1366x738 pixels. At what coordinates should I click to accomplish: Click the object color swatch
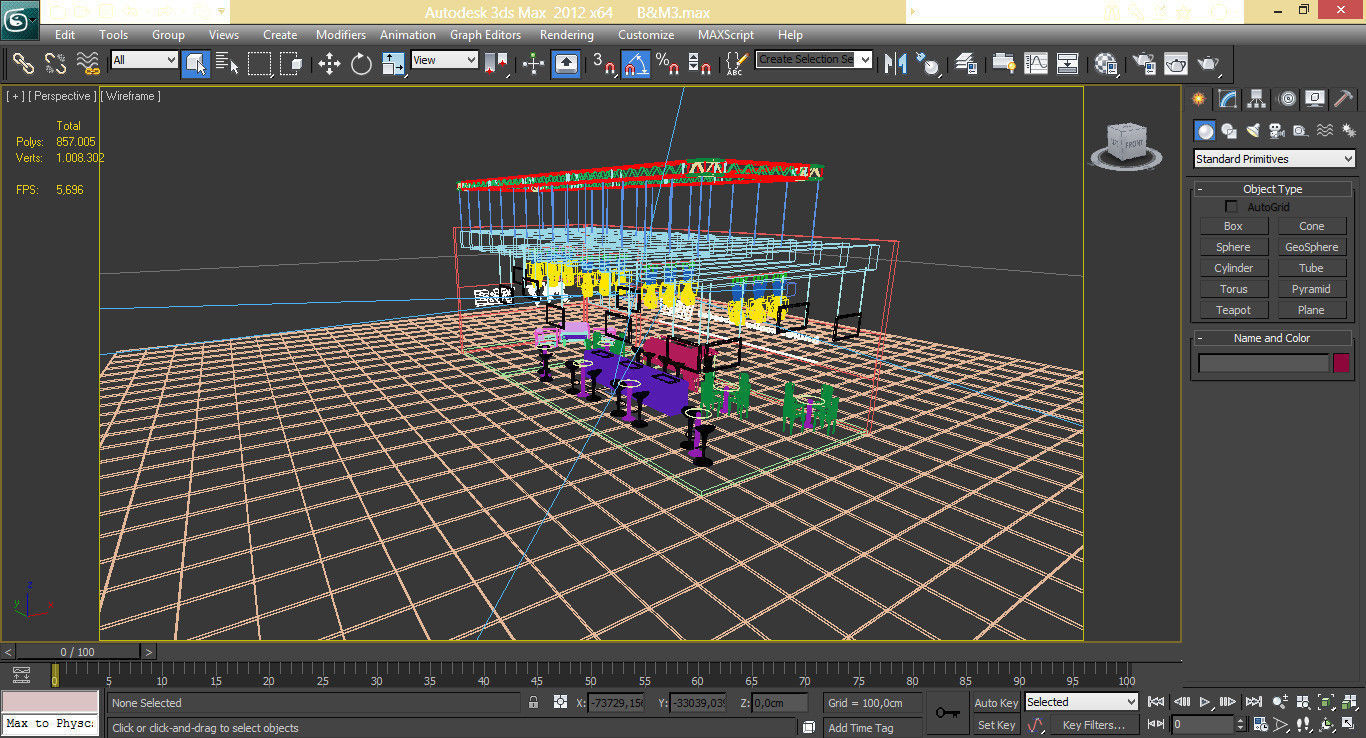(1342, 363)
